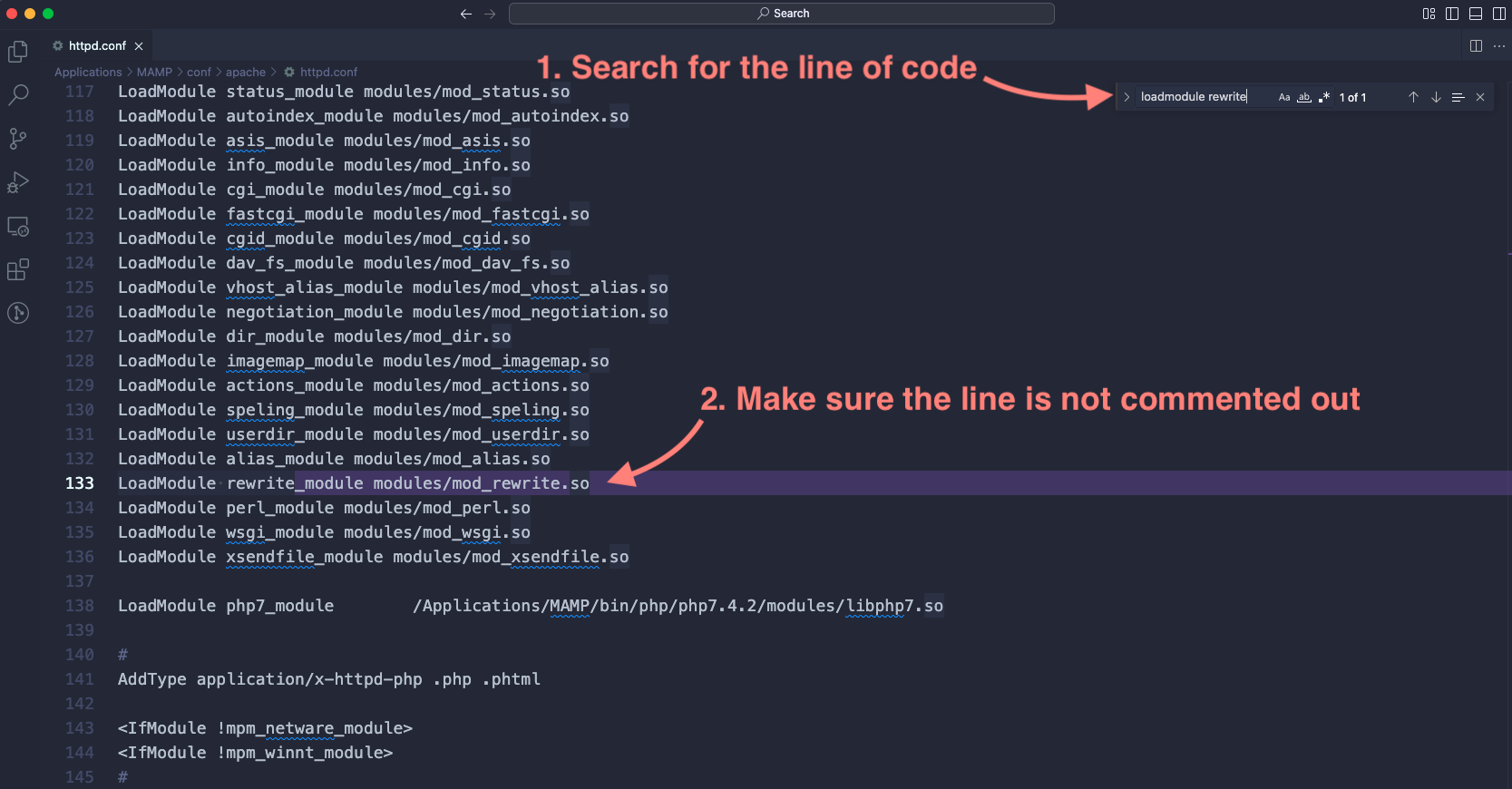Image resolution: width=1512 pixels, height=789 pixels.
Task: Click the top Search command bar
Action: coord(782,14)
